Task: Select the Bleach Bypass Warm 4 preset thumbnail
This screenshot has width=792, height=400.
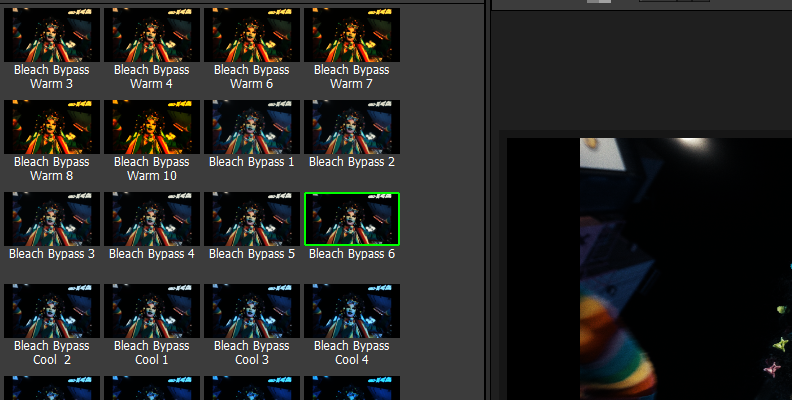Action: pos(152,35)
